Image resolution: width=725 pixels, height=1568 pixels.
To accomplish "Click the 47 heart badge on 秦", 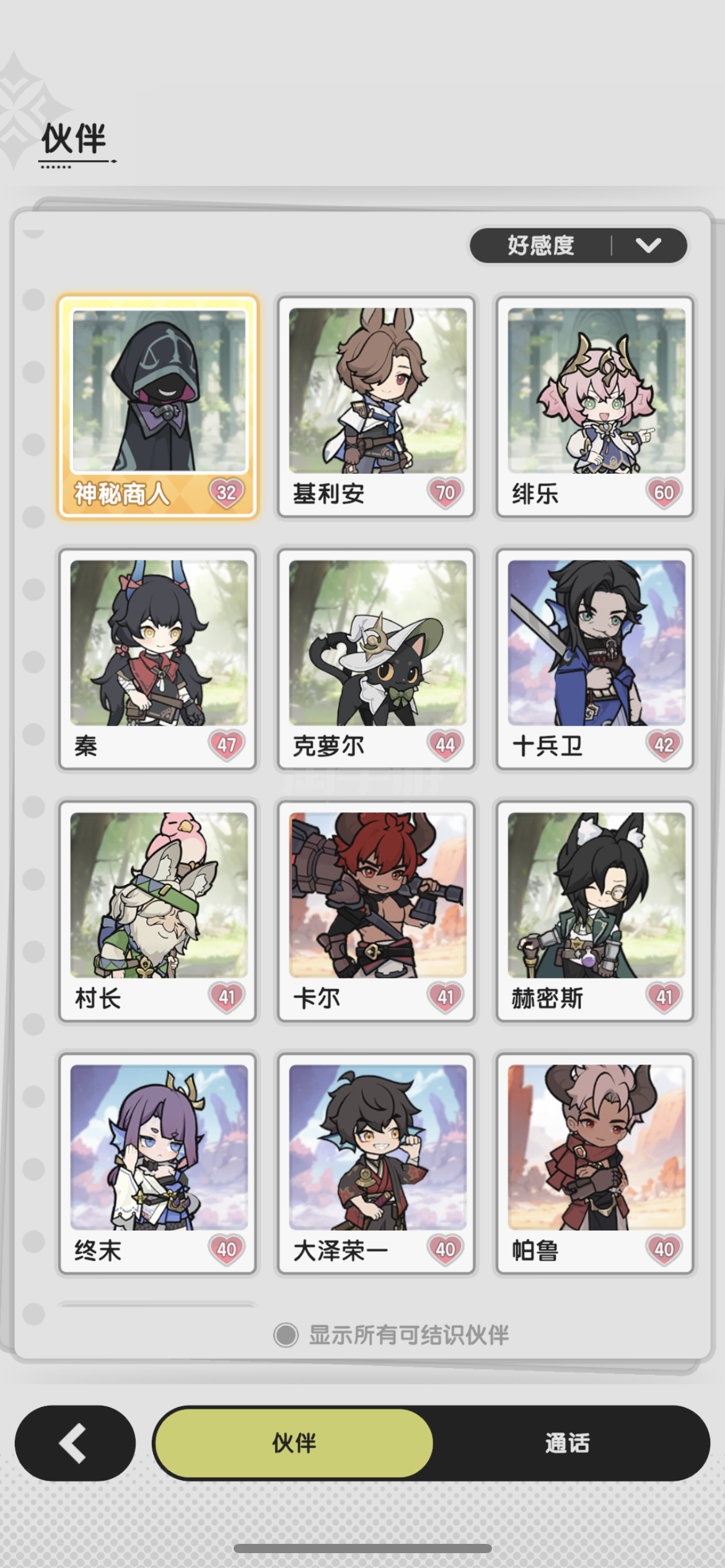I will (x=226, y=745).
